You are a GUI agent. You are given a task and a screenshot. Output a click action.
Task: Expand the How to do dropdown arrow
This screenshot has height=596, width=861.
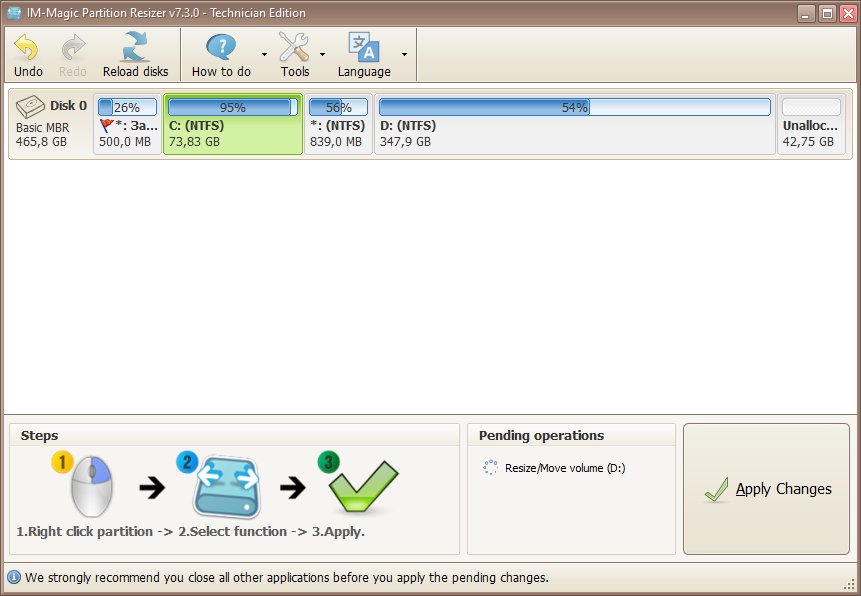265,54
